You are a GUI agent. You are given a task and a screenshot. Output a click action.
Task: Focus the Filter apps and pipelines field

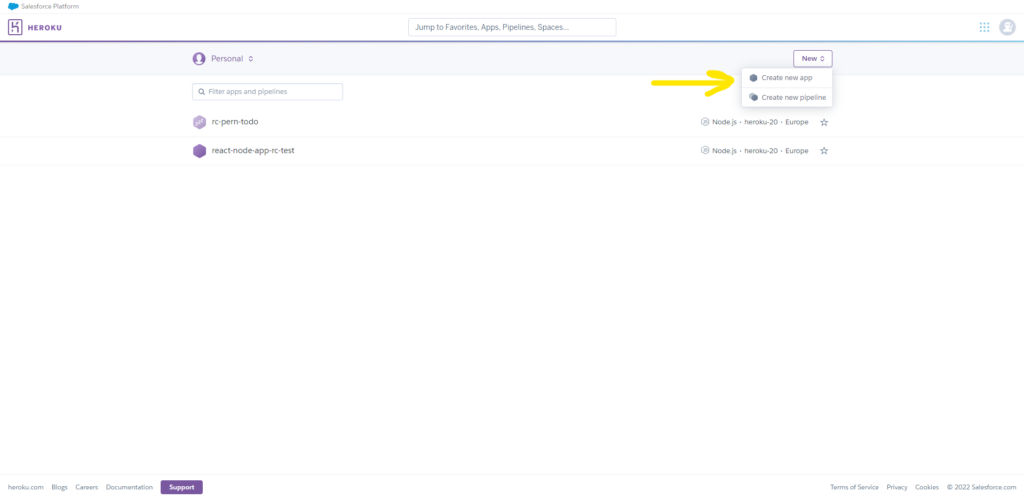pyautogui.click(x=267, y=92)
